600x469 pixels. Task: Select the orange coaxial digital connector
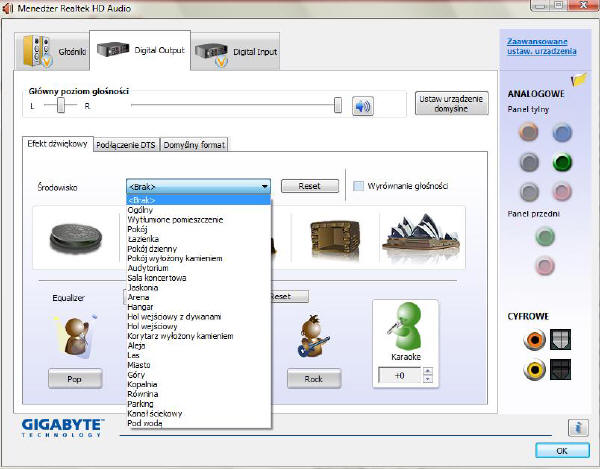tap(534, 340)
